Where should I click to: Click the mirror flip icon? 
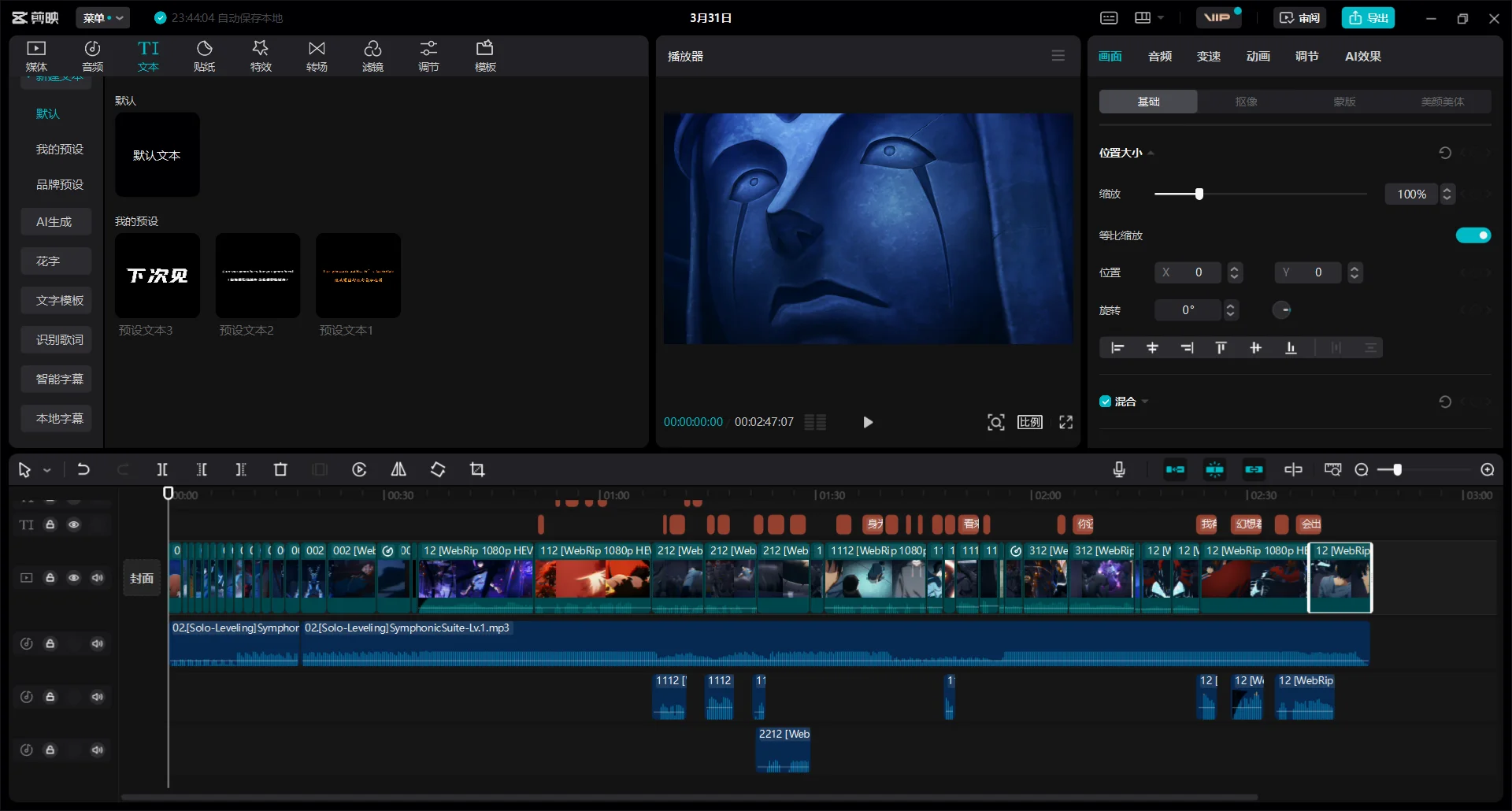pos(398,469)
